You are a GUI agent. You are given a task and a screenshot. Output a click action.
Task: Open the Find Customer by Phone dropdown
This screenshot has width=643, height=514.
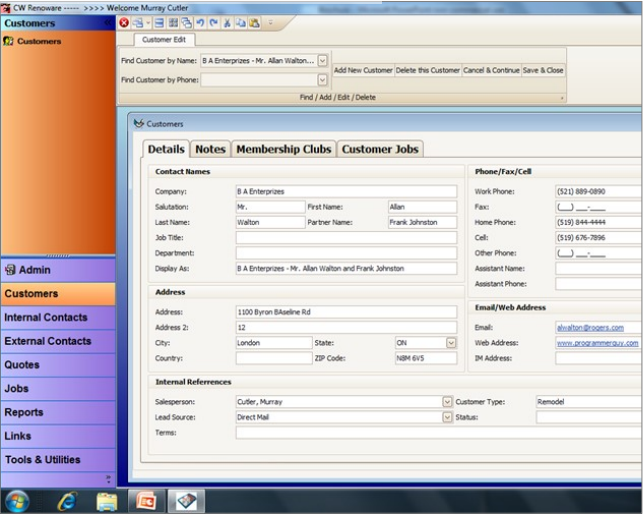(x=322, y=80)
